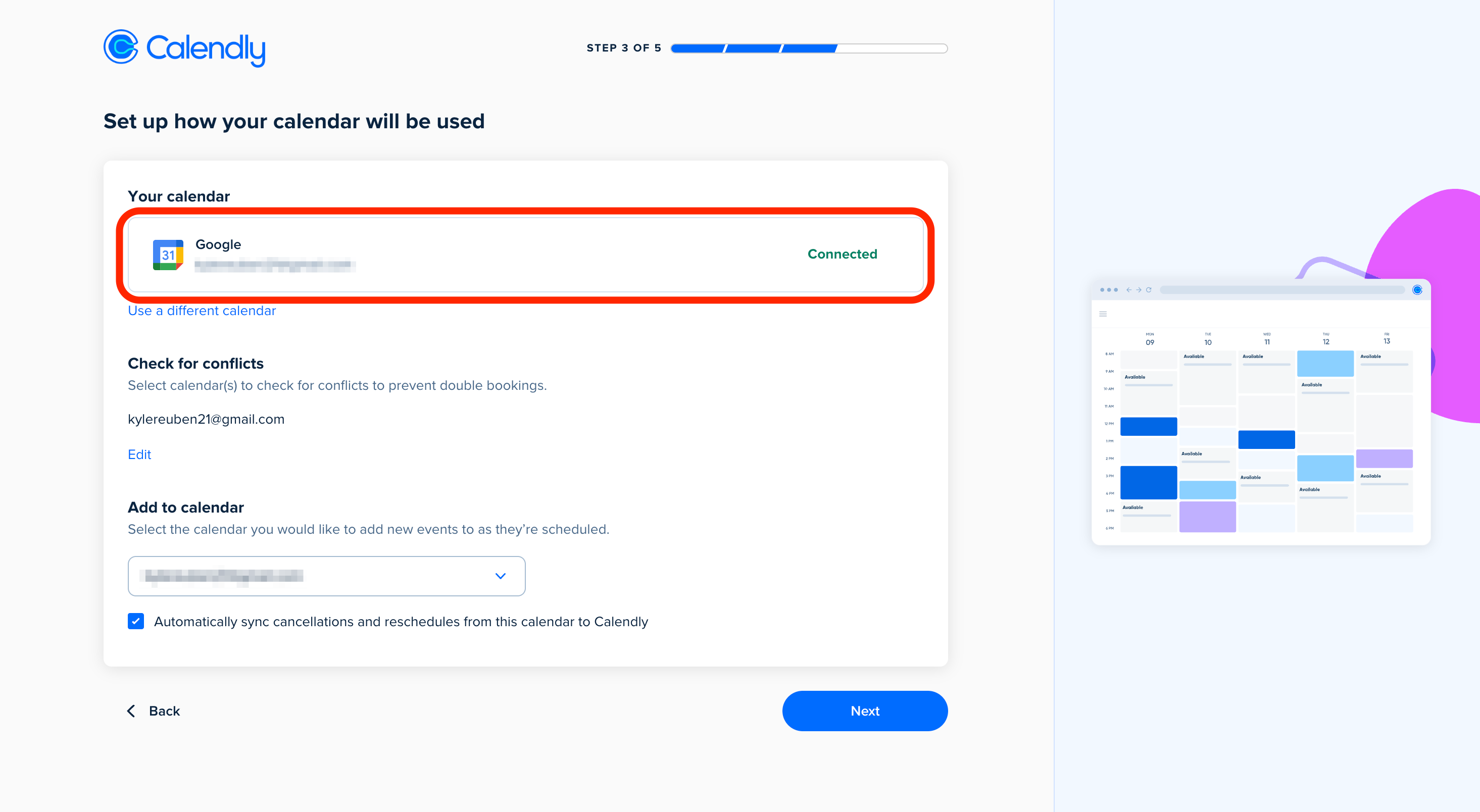The image size is (1480, 812).
Task: Click the Calendly logo icon
Action: (121, 47)
